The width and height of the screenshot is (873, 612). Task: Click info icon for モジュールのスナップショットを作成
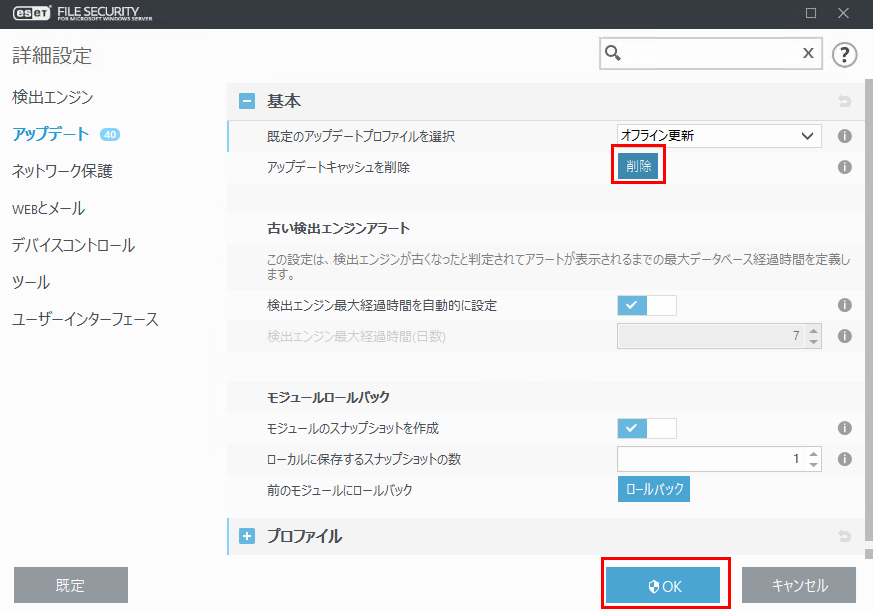(844, 428)
